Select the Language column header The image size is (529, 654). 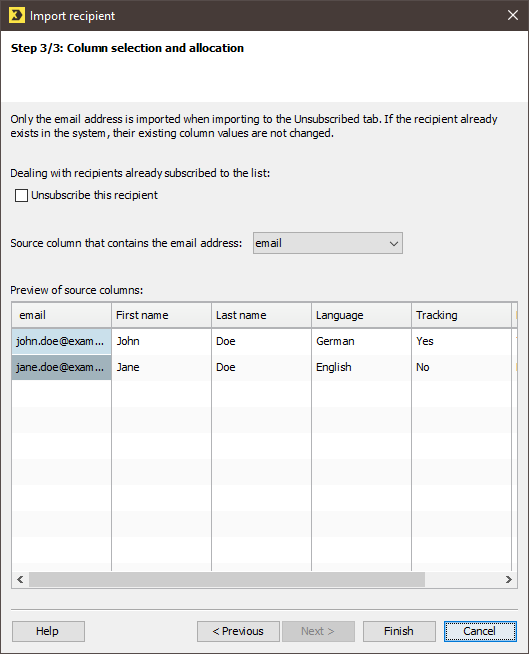(x=362, y=315)
